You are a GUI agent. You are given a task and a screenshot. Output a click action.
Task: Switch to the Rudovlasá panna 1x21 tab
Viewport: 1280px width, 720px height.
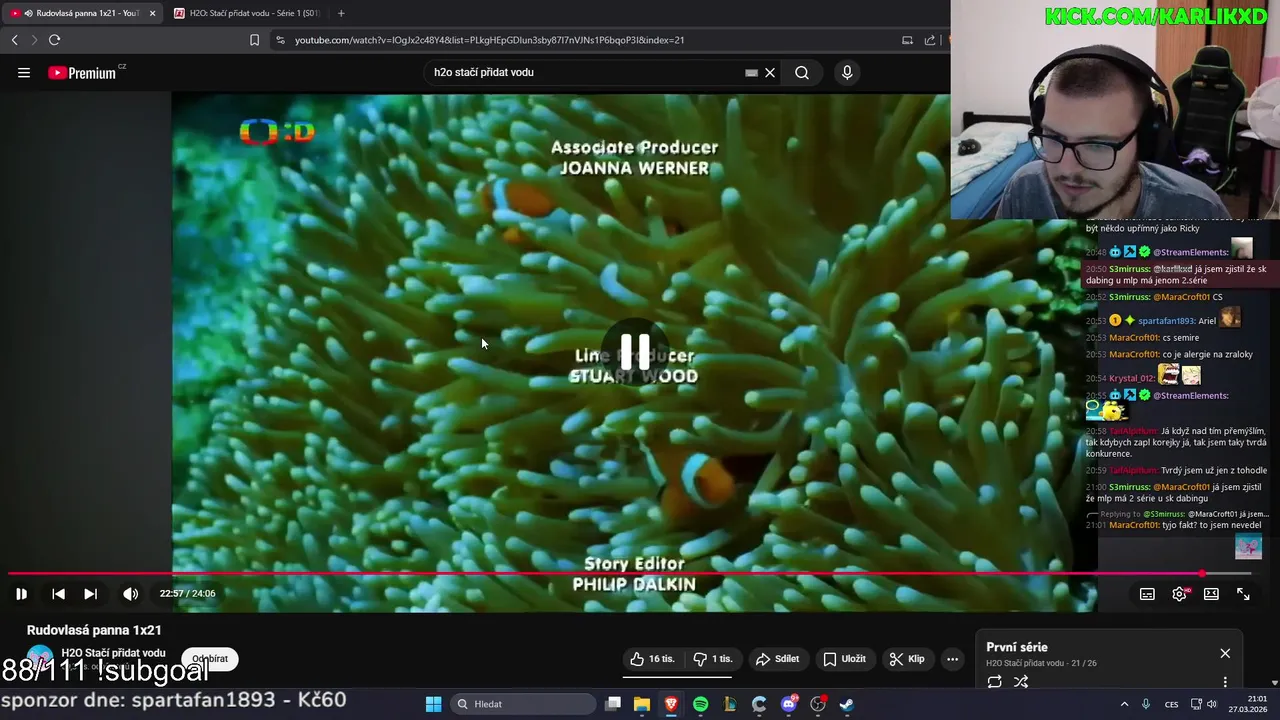point(82,13)
